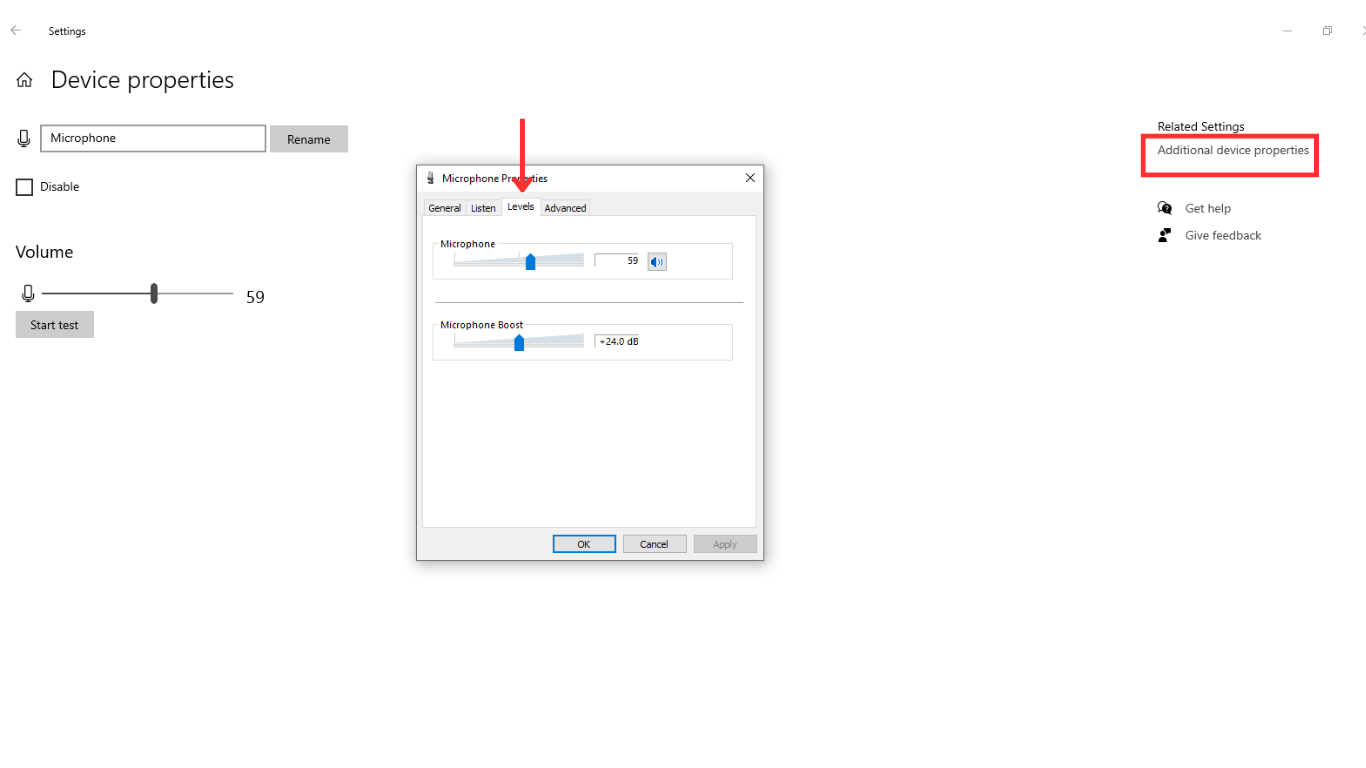This screenshot has height=768, width=1366.
Task: Switch to the General tab
Action: coord(444,208)
